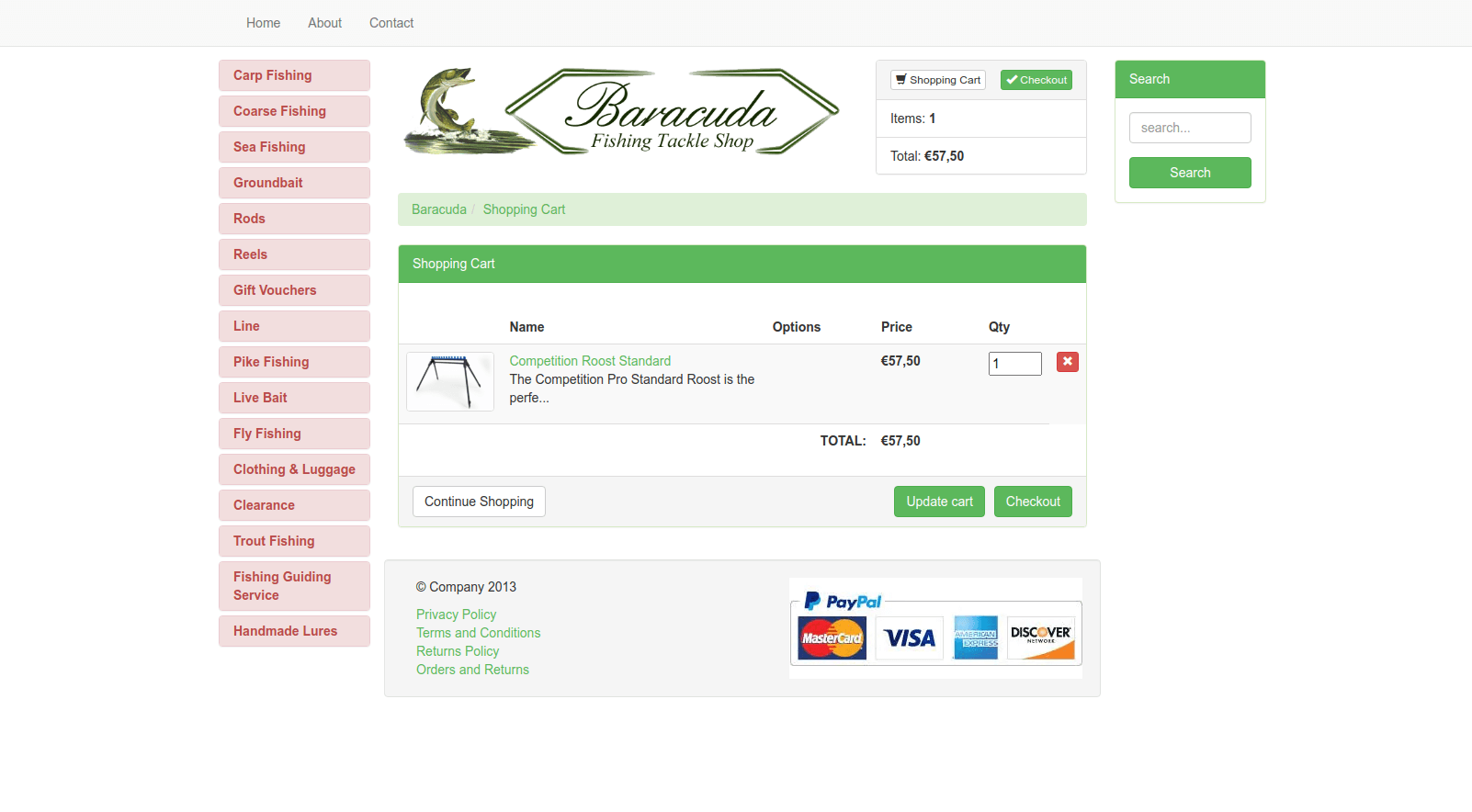
Task: Click the Shopping Cart breadcrumb link
Action: click(524, 209)
